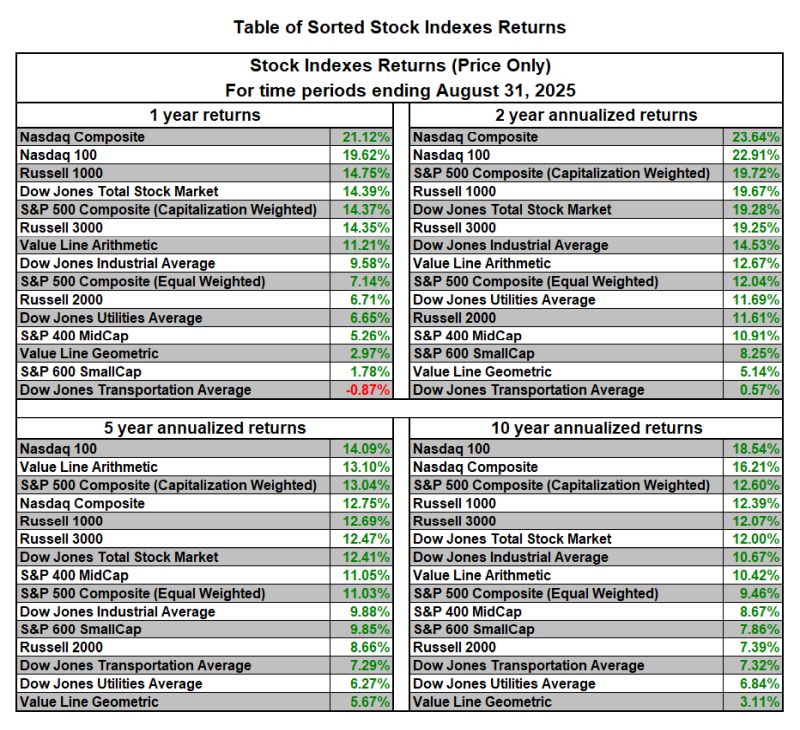Select the '10 year annualized returns' header
Image resolution: width=800 pixels, height=730 pixels.
click(597, 428)
